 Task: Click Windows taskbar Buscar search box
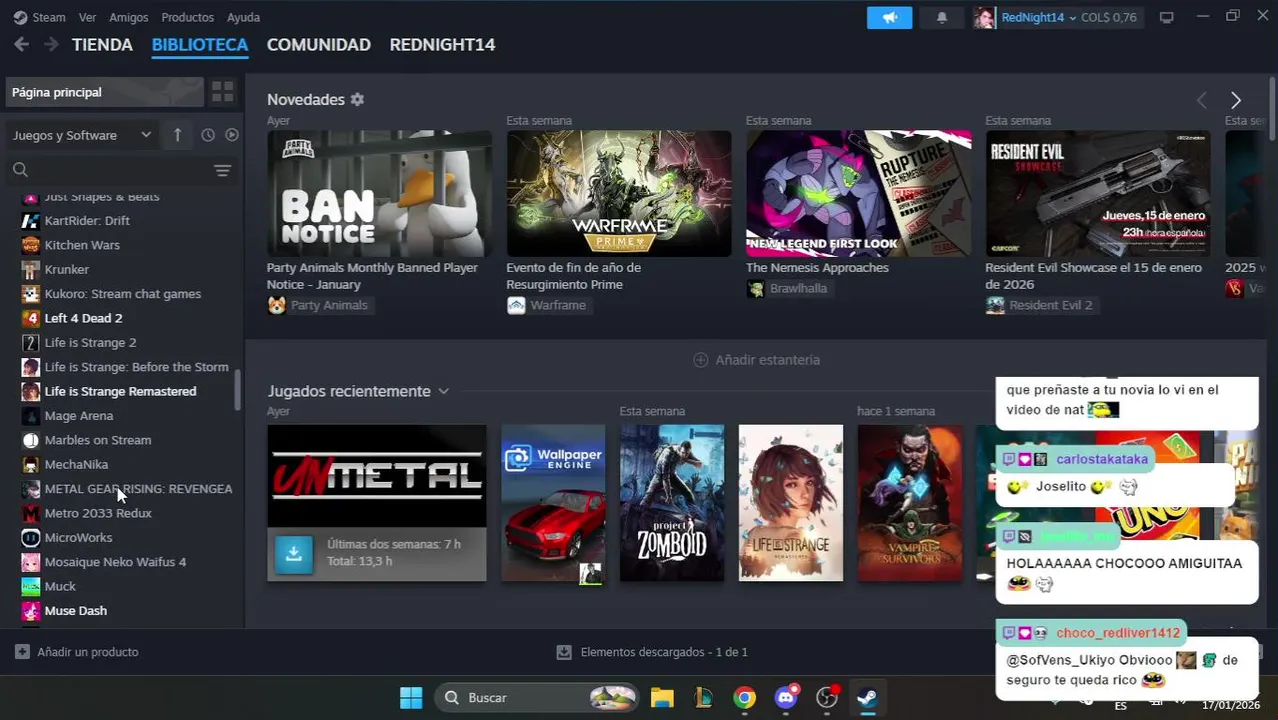[x=537, y=697]
